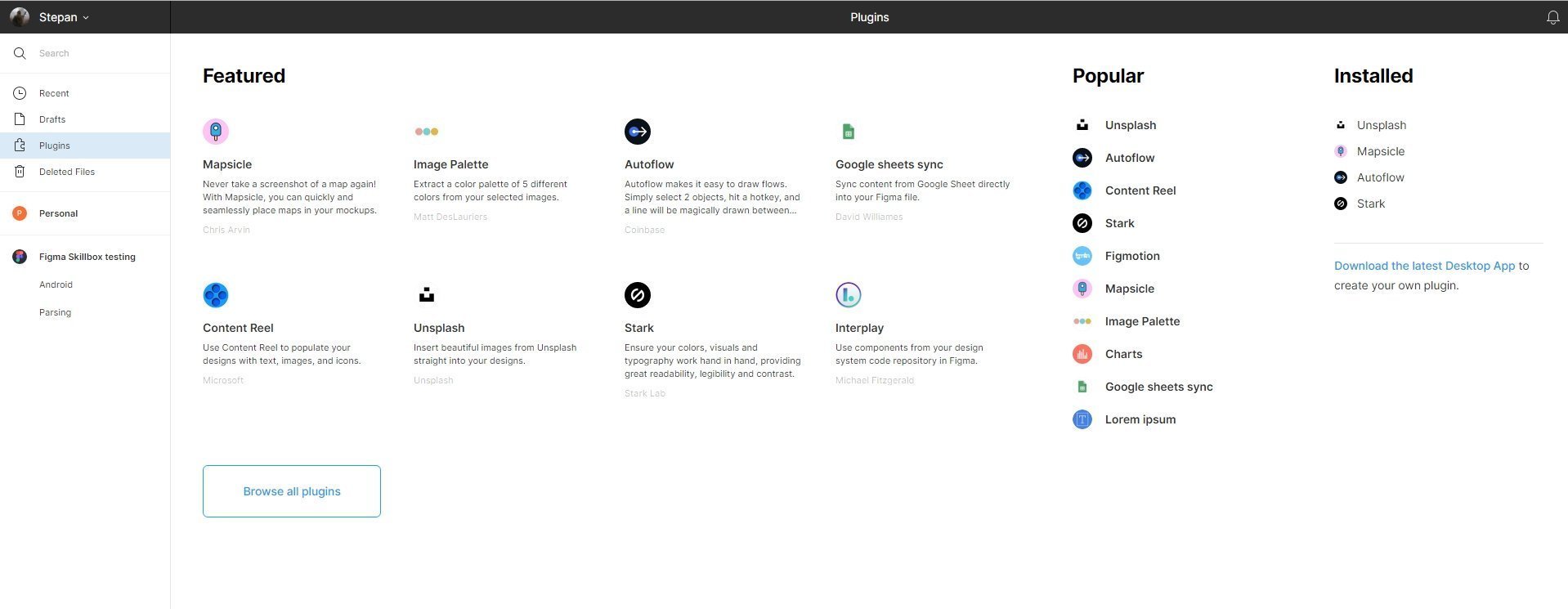Click author name Microsoft
The image size is (1568, 609).
point(223,380)
